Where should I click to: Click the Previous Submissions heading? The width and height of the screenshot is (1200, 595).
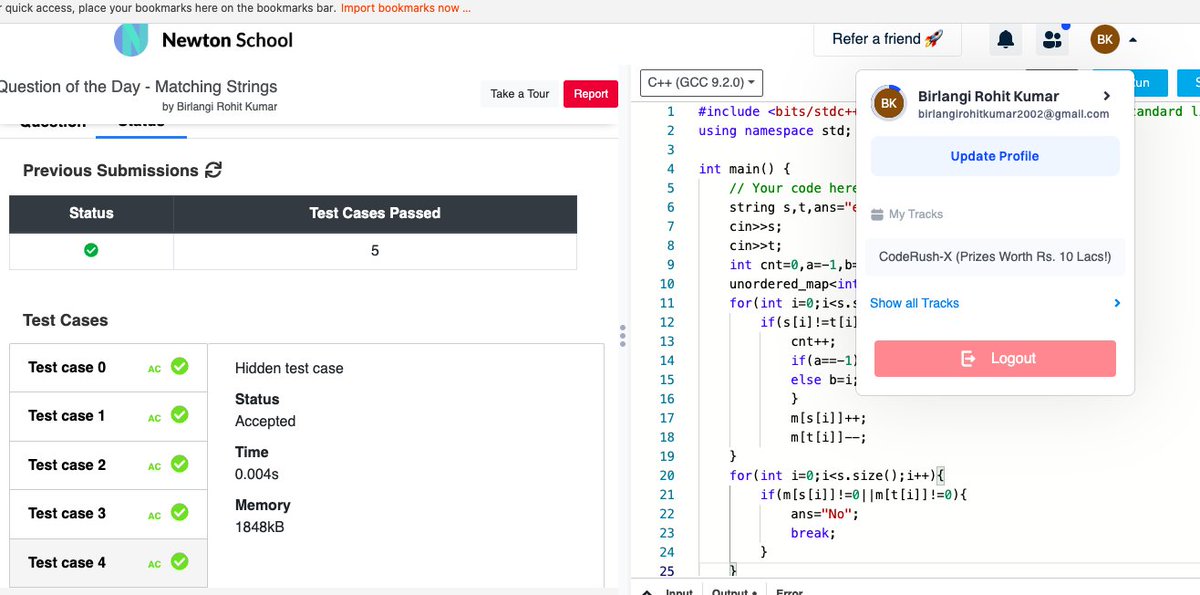pyautogui.click(x=111, y=170)
